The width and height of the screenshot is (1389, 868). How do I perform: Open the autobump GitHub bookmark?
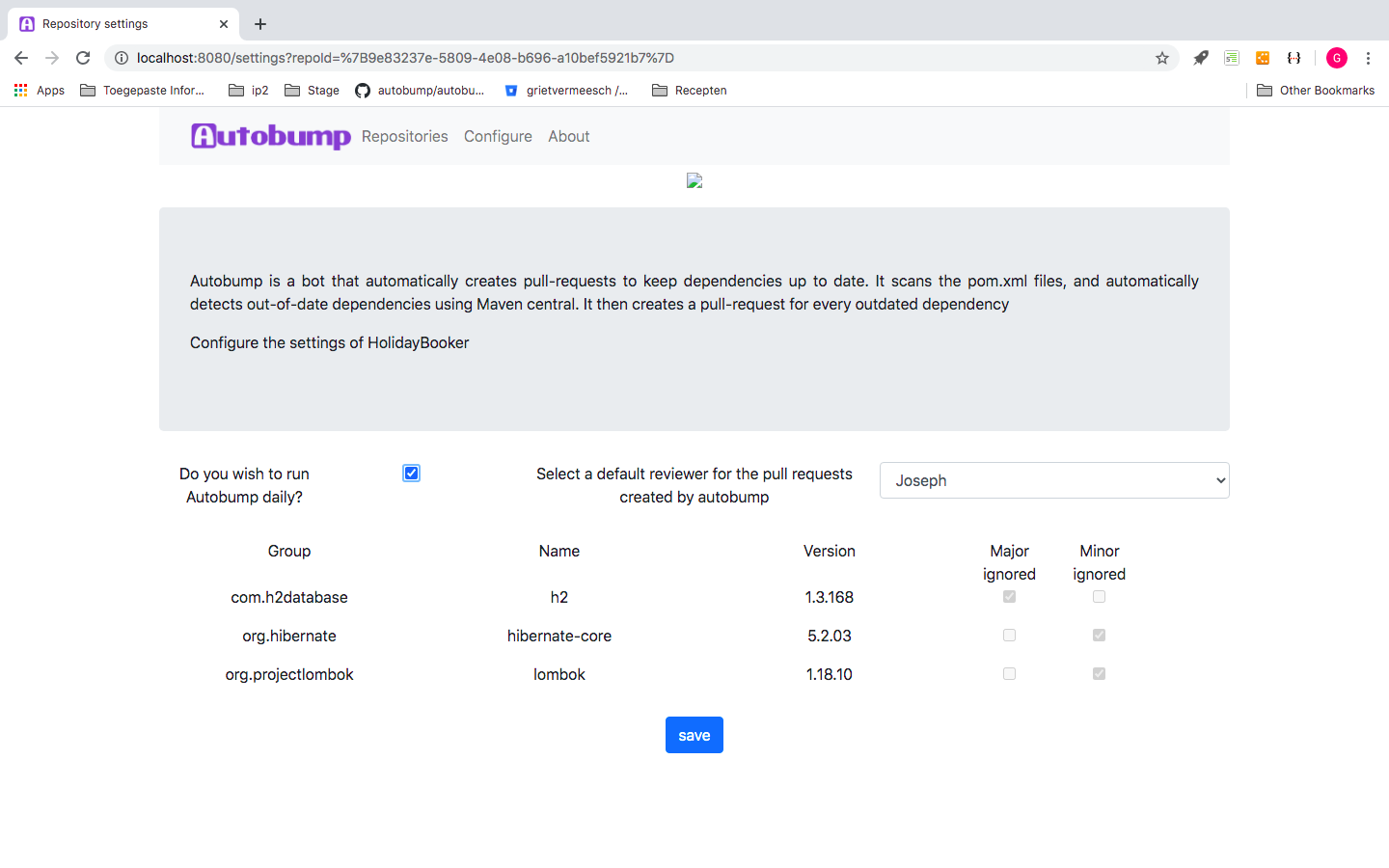pyautogui.click(x=420, y=91)
